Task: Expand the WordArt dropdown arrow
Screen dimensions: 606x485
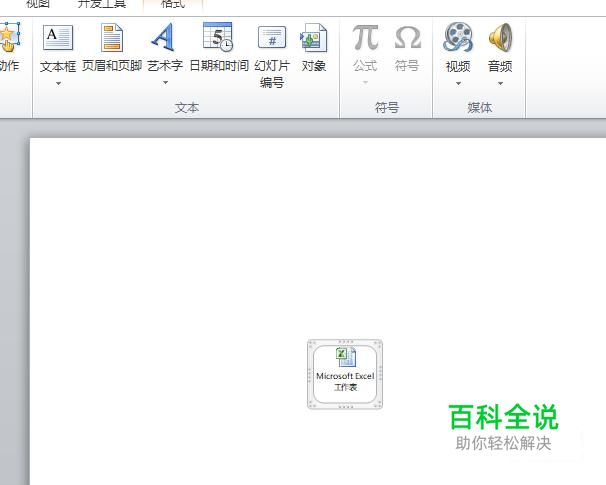Action: tap(165, 83)
